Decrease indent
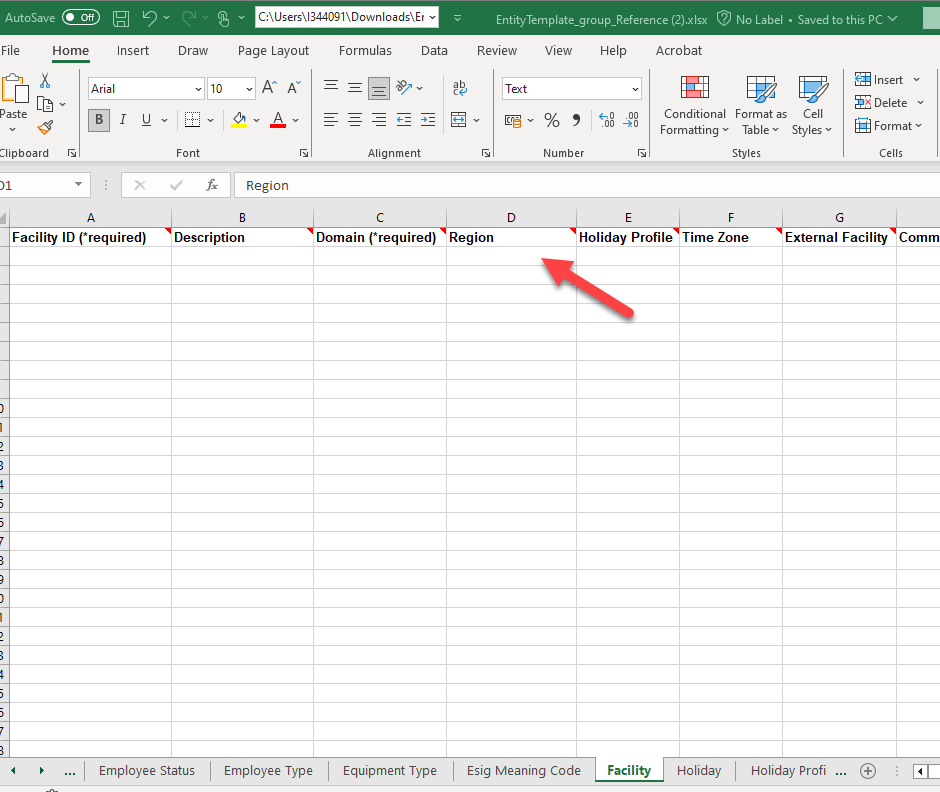Screen dimensions: 940x792 (404, 120)
